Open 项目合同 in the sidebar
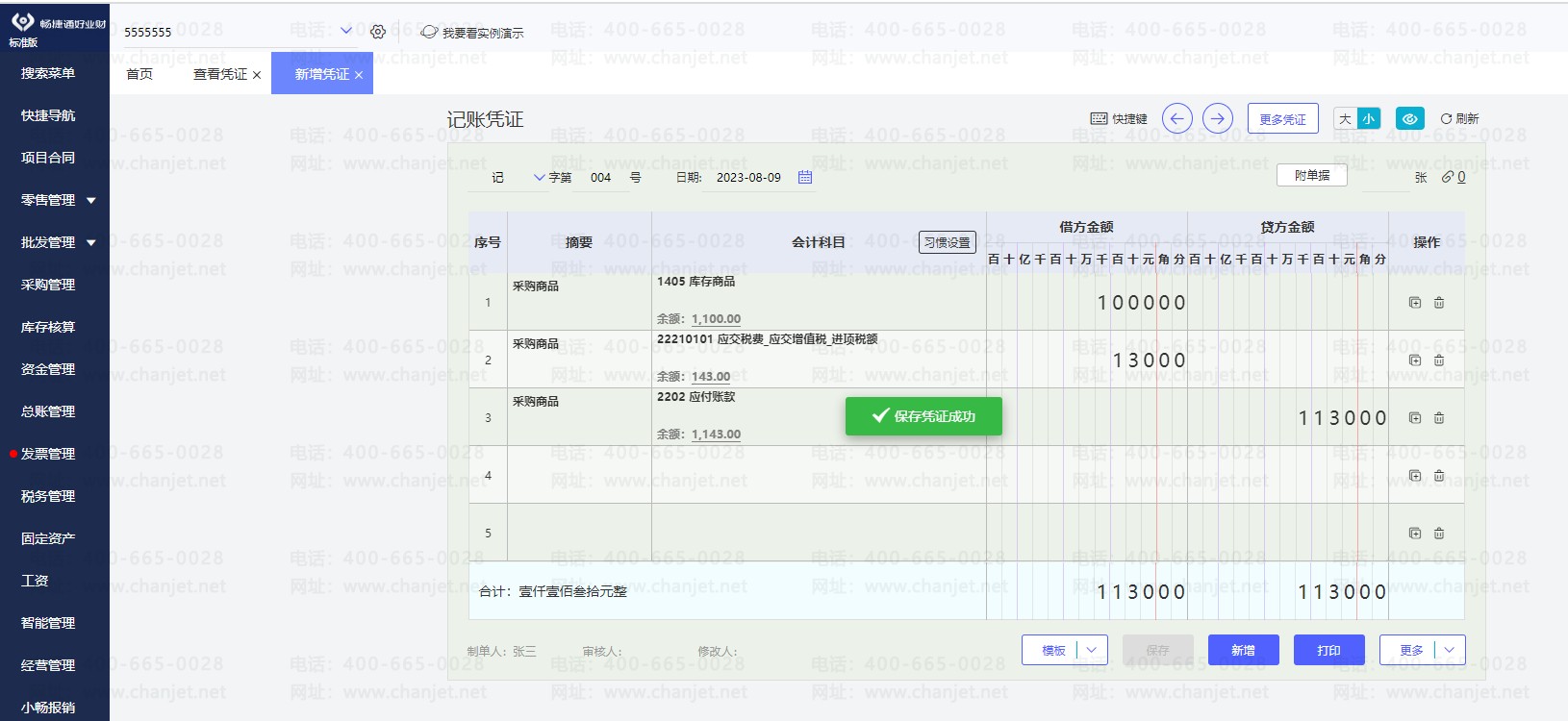The image size is (1568, 721). [48, 158]
